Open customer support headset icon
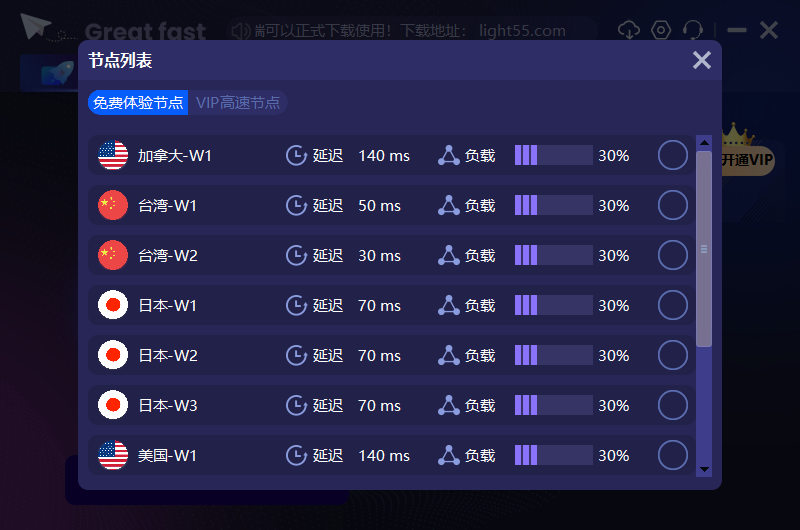Image resolution: width=800 pixels, height=530 pixels. [692, 30]
